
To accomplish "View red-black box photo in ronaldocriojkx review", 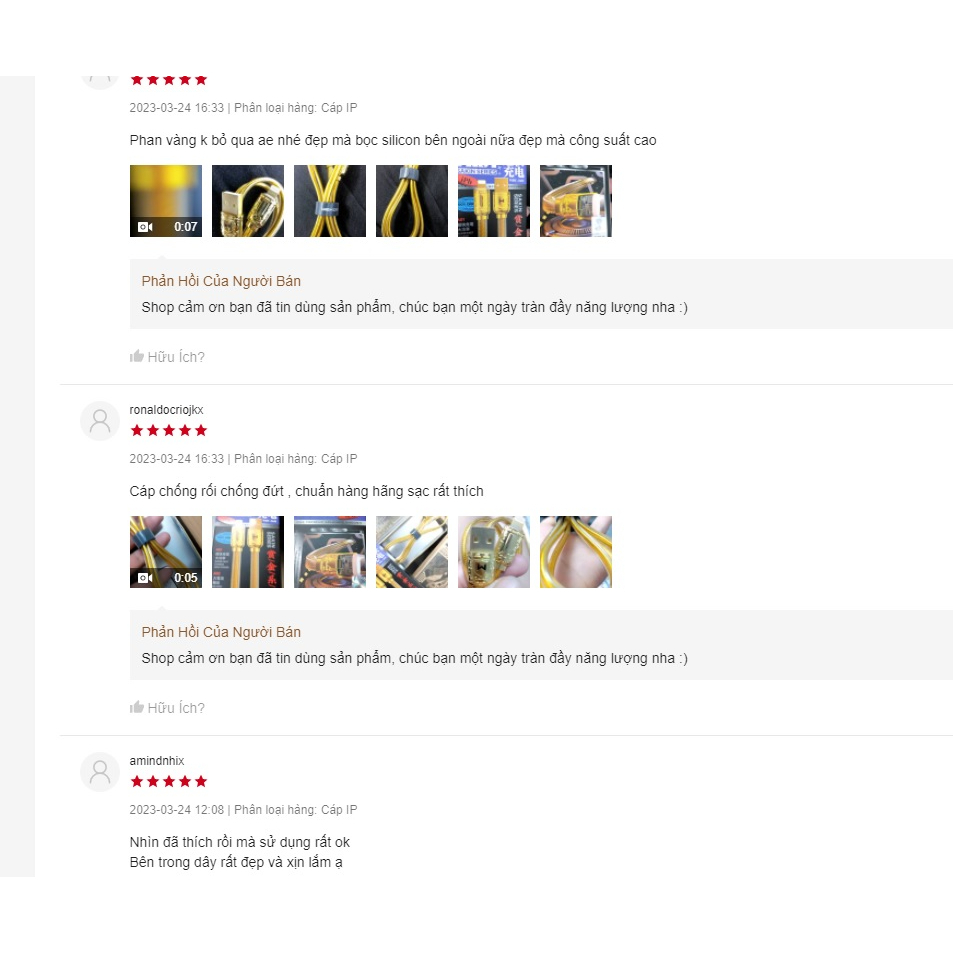I will click(248, 552).
